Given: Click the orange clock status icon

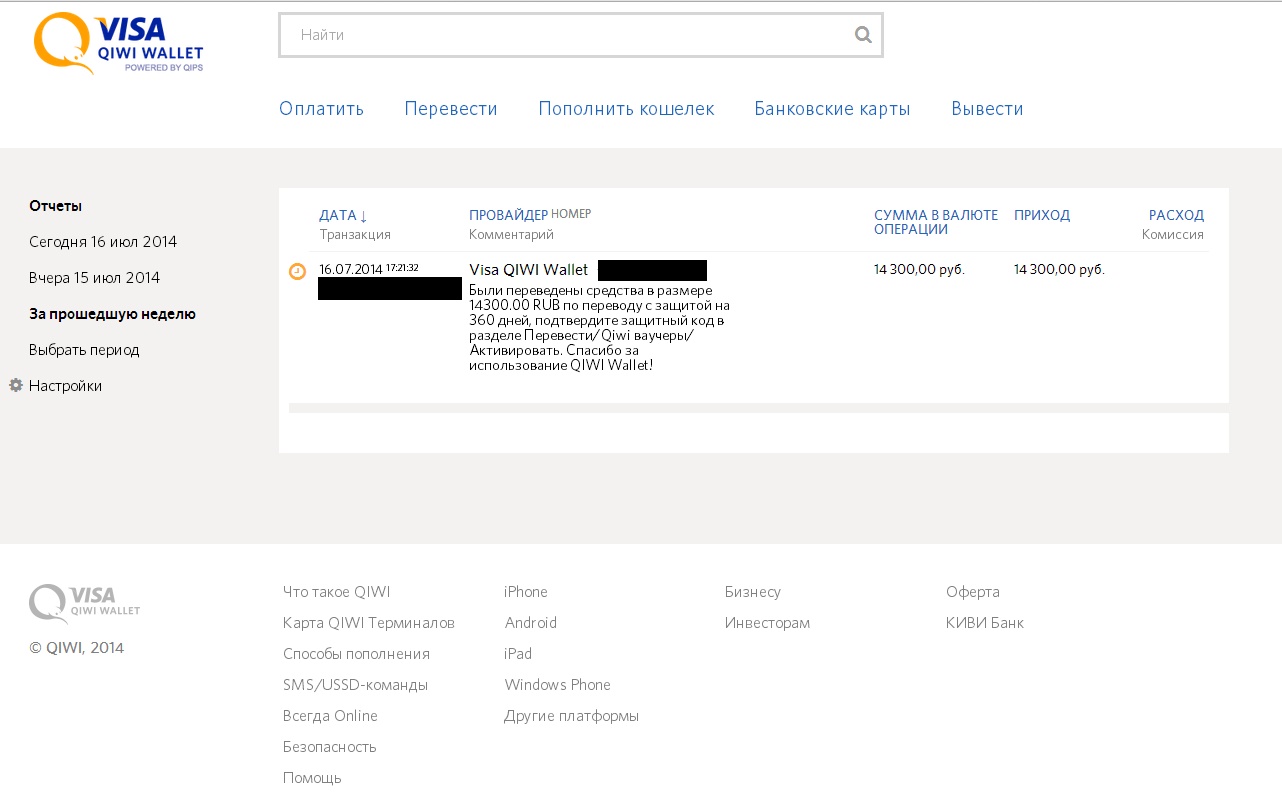Looking at the screenshot, I should pyautogui.click(x=297, y=271).
